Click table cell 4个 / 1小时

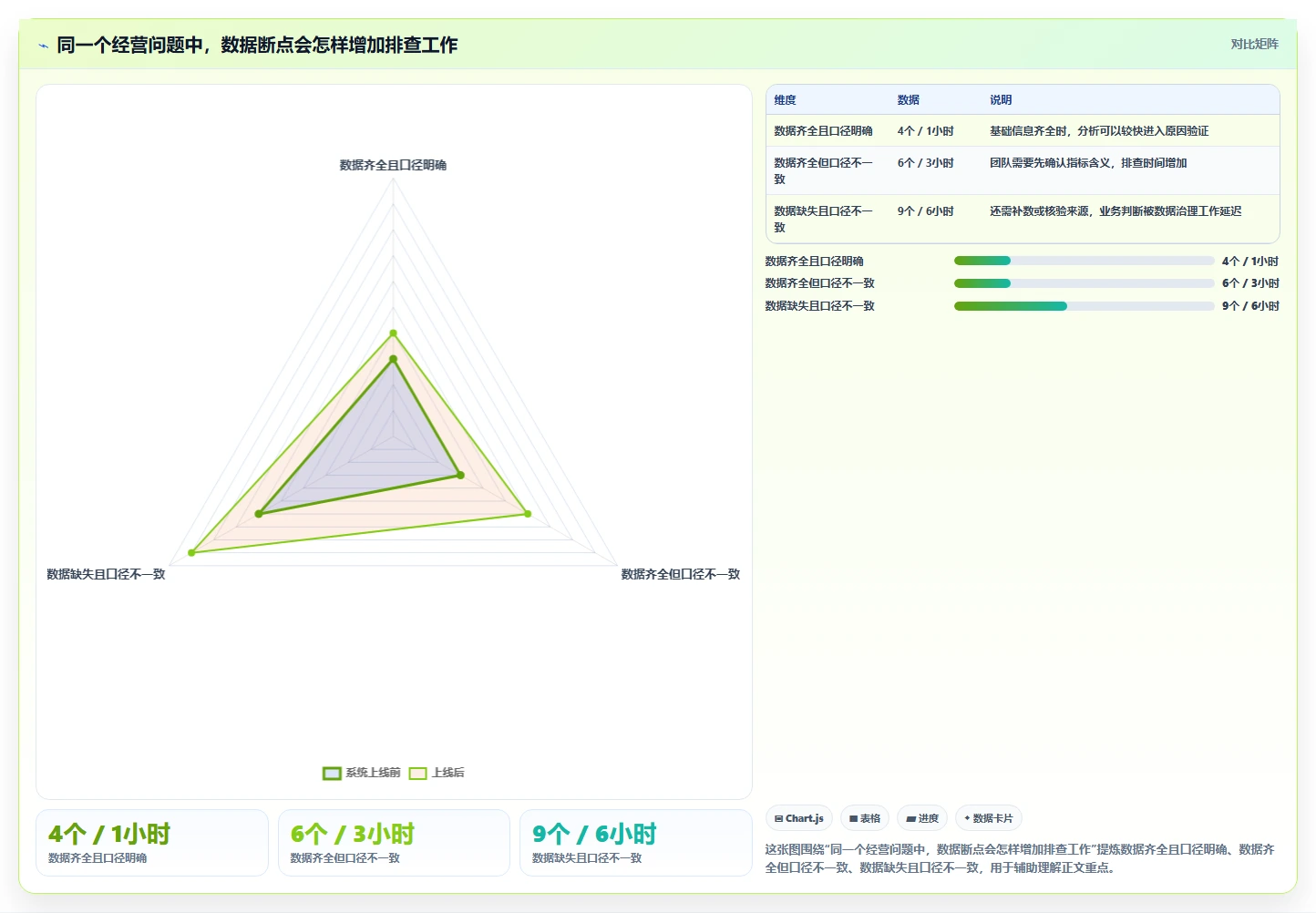[x=926, y=131]
